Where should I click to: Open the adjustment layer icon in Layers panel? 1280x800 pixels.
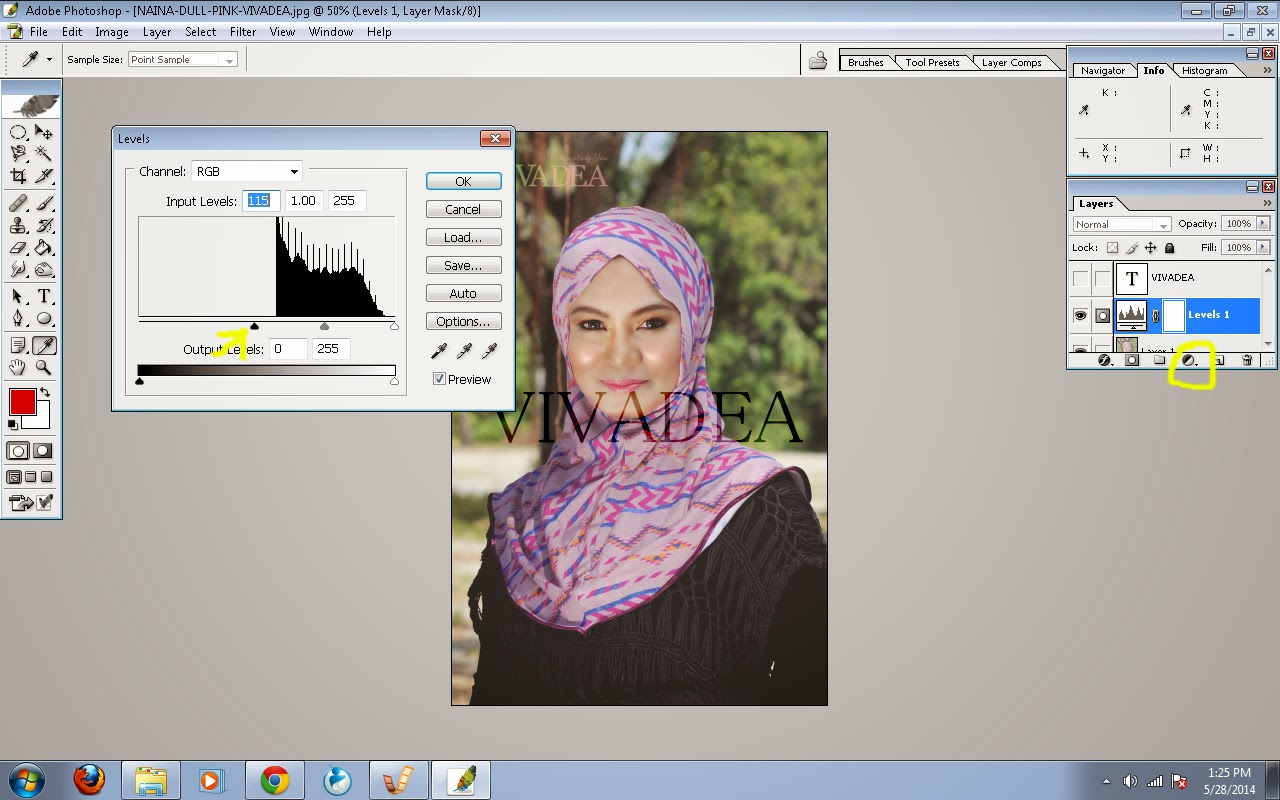coord(1189,360)
